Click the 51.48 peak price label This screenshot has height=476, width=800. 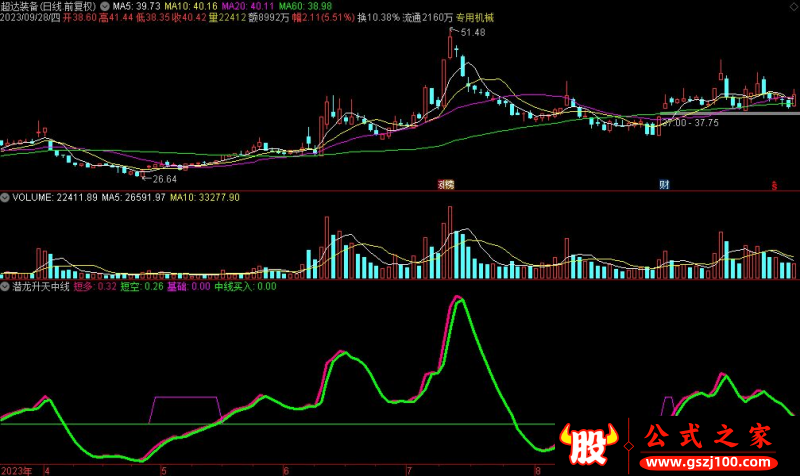tap(472, 33)
